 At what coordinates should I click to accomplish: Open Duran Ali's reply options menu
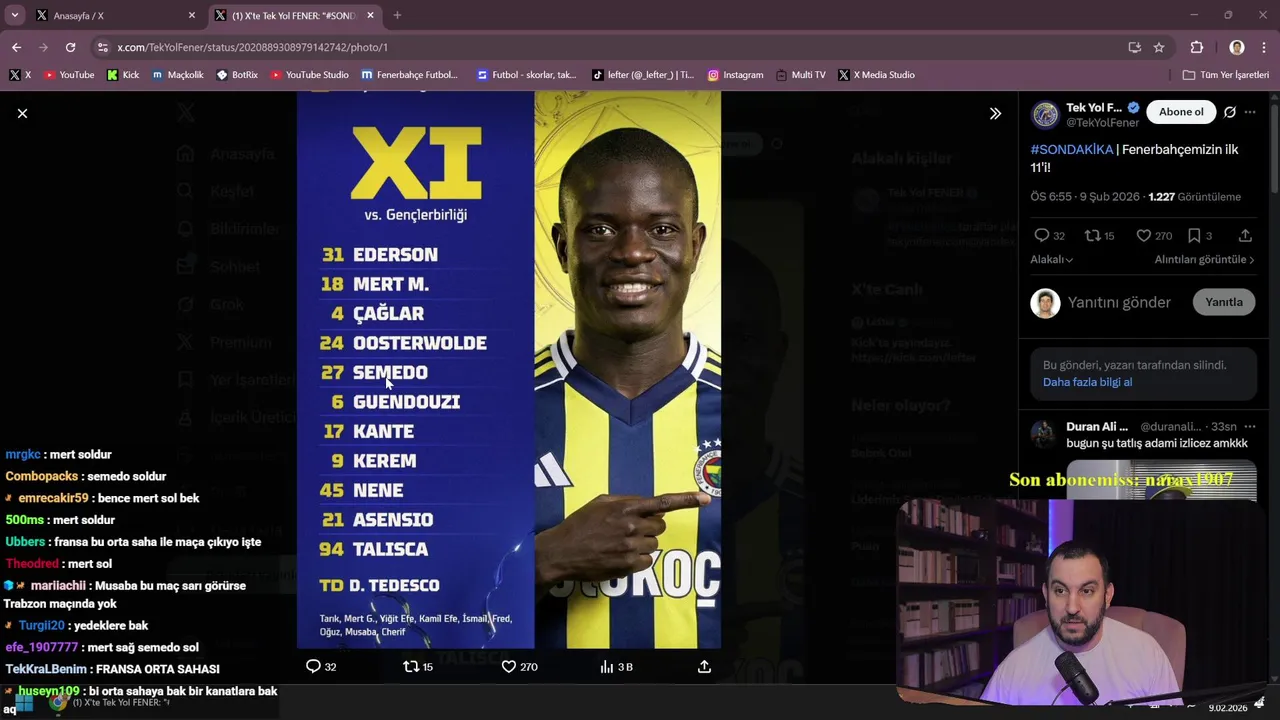pos(1250,427)
